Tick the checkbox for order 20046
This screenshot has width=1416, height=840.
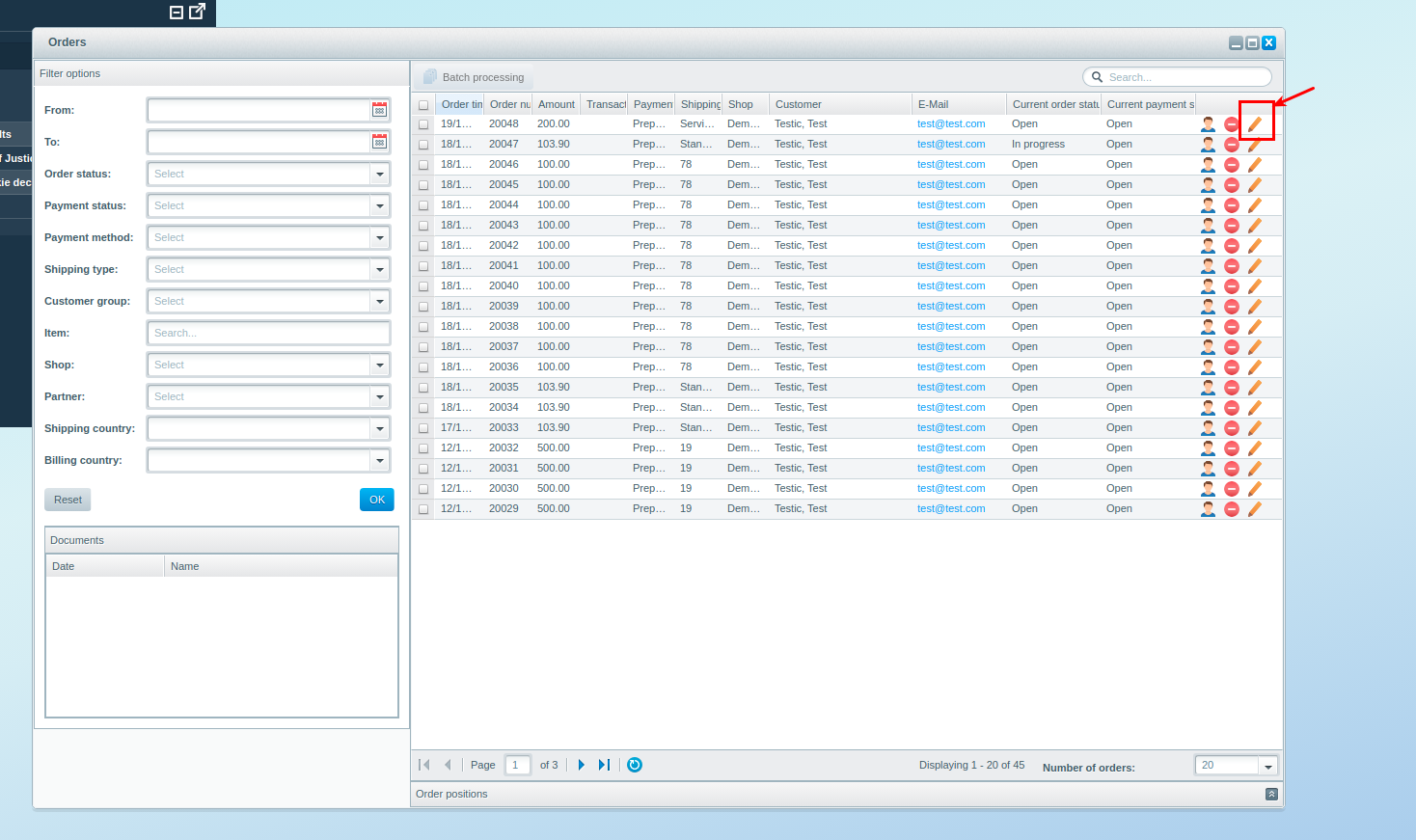pos(423,165)
